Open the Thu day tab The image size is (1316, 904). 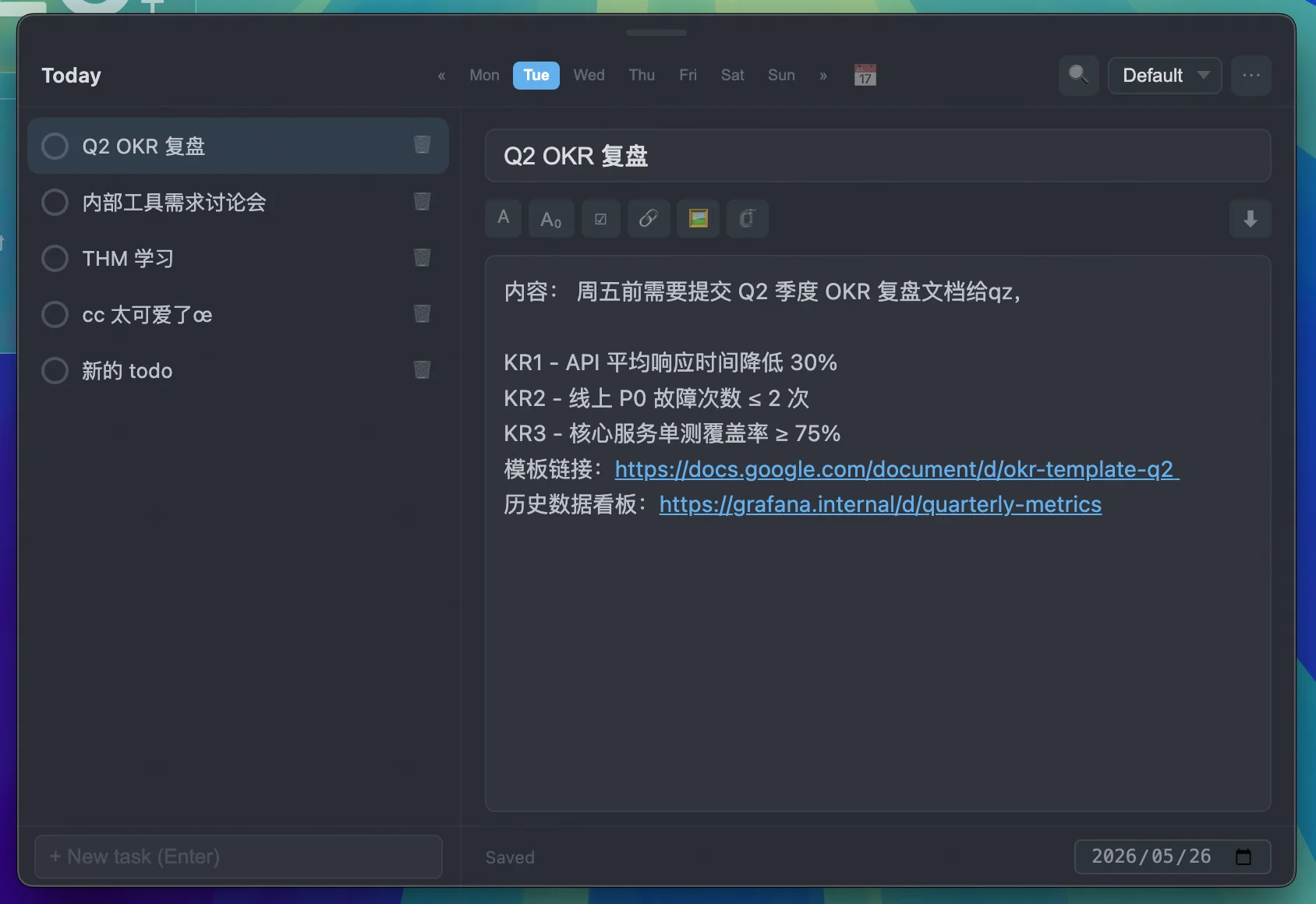tap(642, 75)
